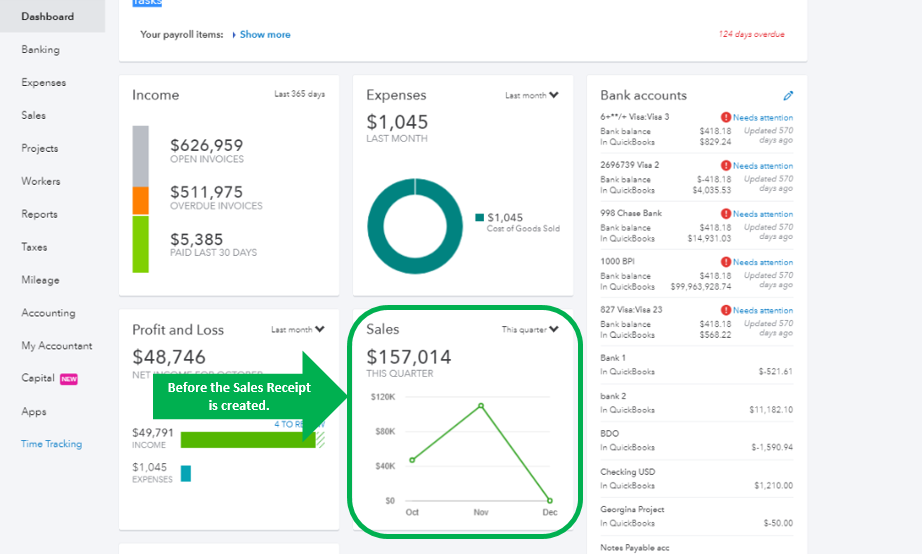
Task: Go to Reports in the sidebar
Action: 39,214
